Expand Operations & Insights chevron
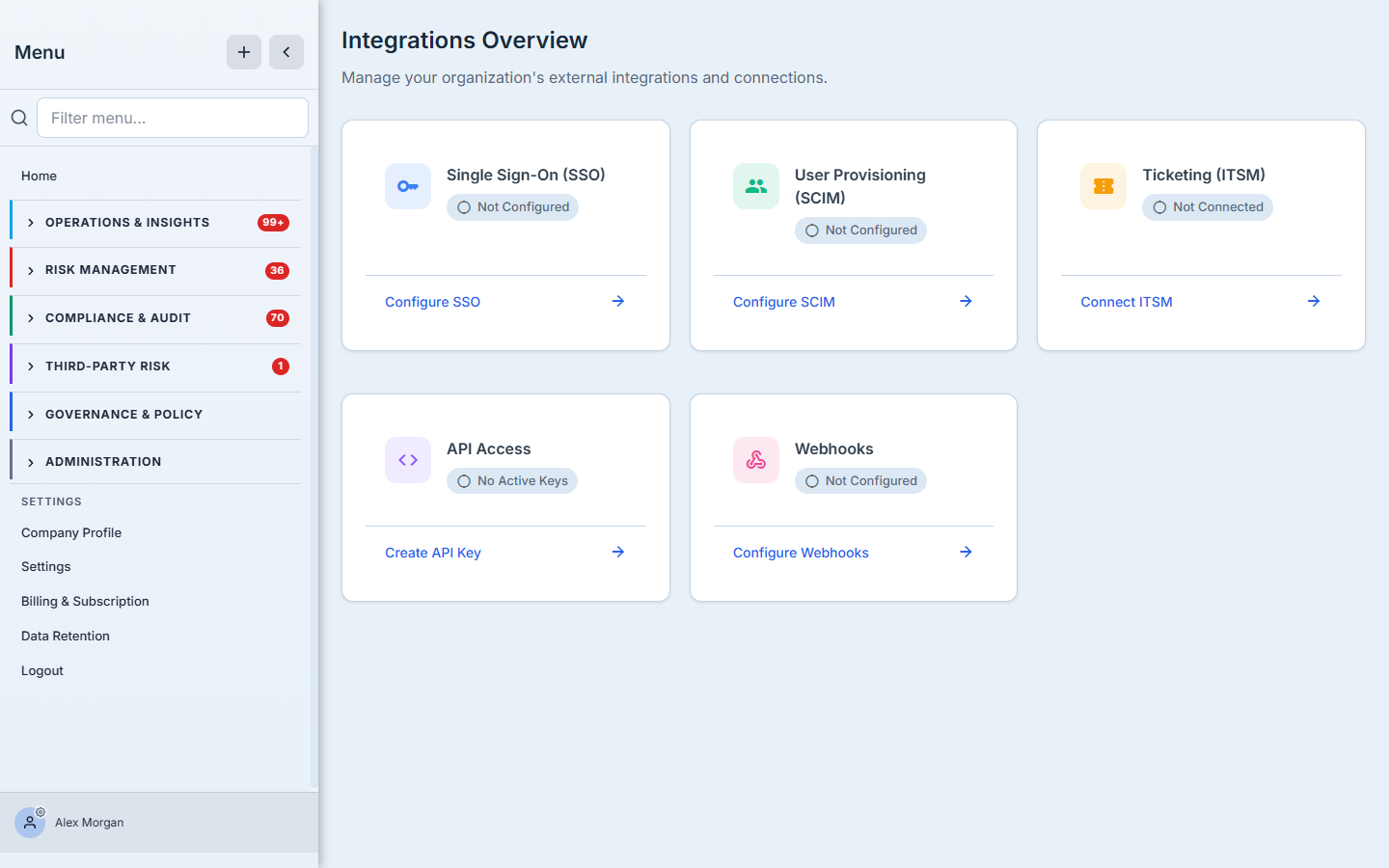 (31, 223)
